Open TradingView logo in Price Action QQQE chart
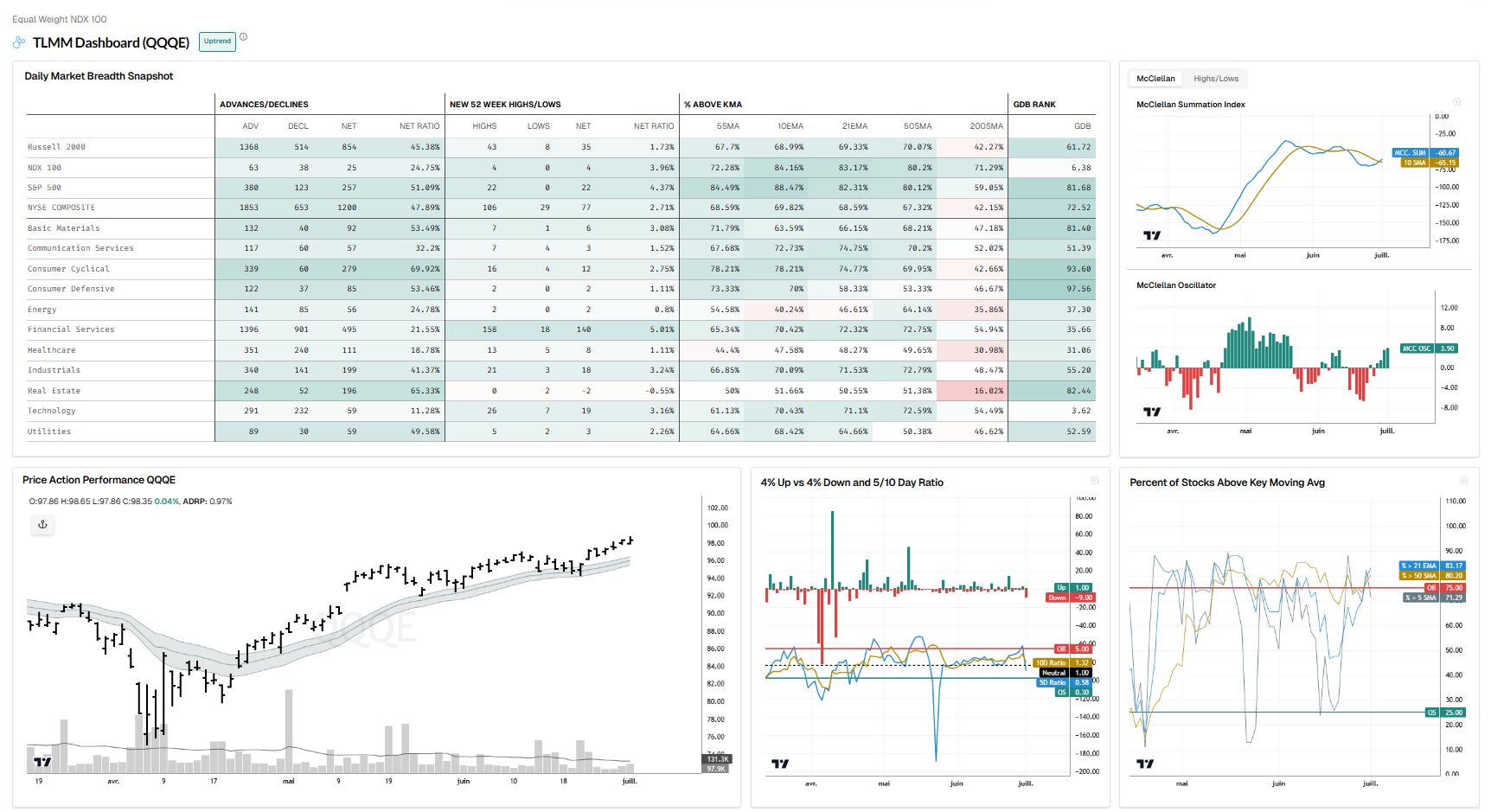The image size is (1491, 812). click(x=42, y=762)
